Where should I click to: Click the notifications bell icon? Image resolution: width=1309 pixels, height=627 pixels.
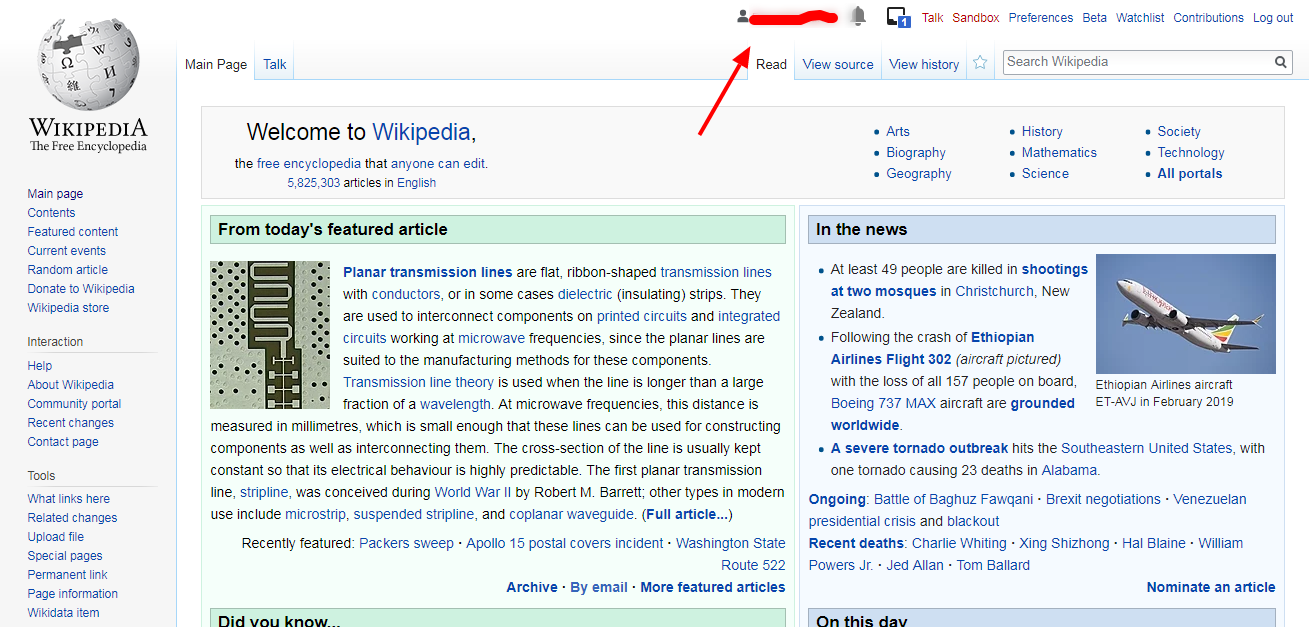coord(858,16)
